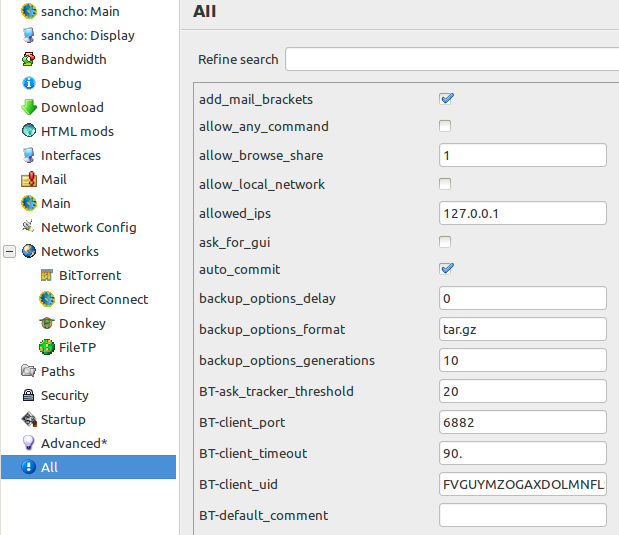Go to the Network Config section

(88, 227)
